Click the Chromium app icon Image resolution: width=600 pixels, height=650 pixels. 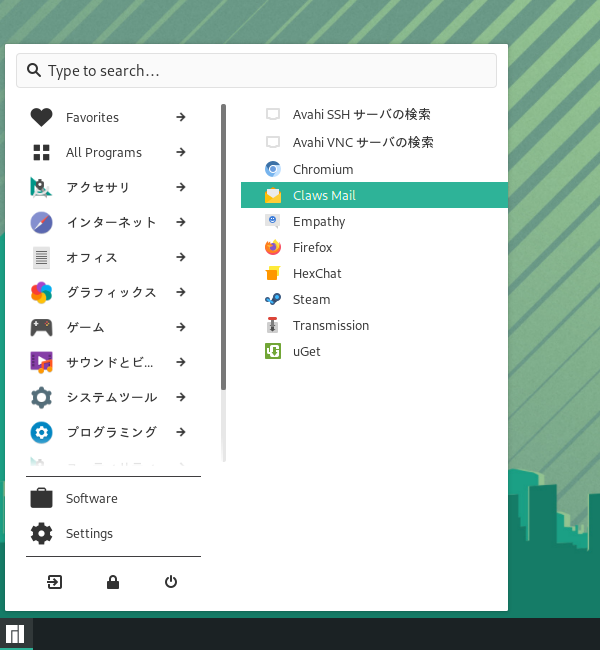click(273, 169)
